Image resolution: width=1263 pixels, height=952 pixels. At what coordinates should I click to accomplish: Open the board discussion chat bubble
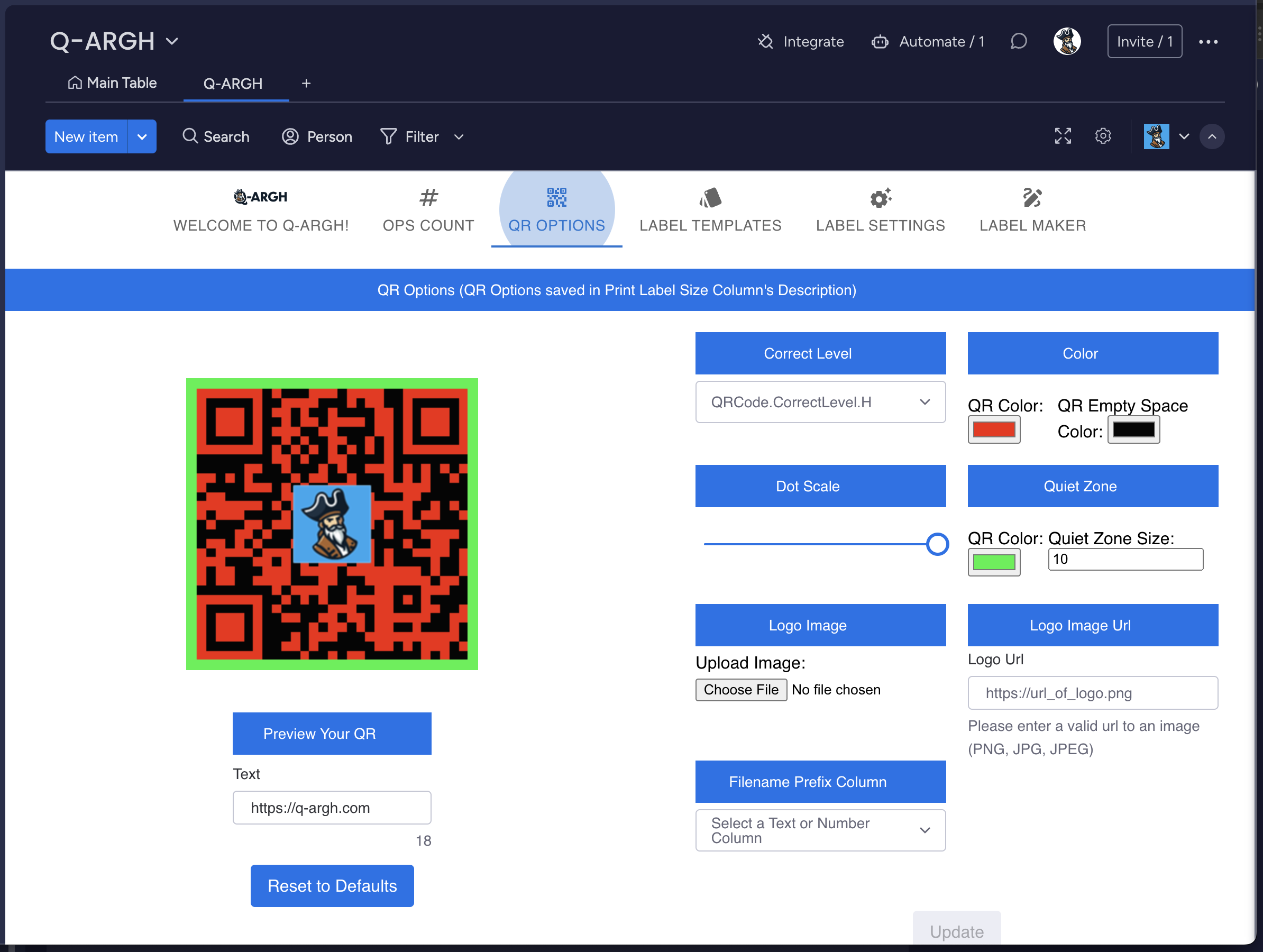coord(1018,42)
